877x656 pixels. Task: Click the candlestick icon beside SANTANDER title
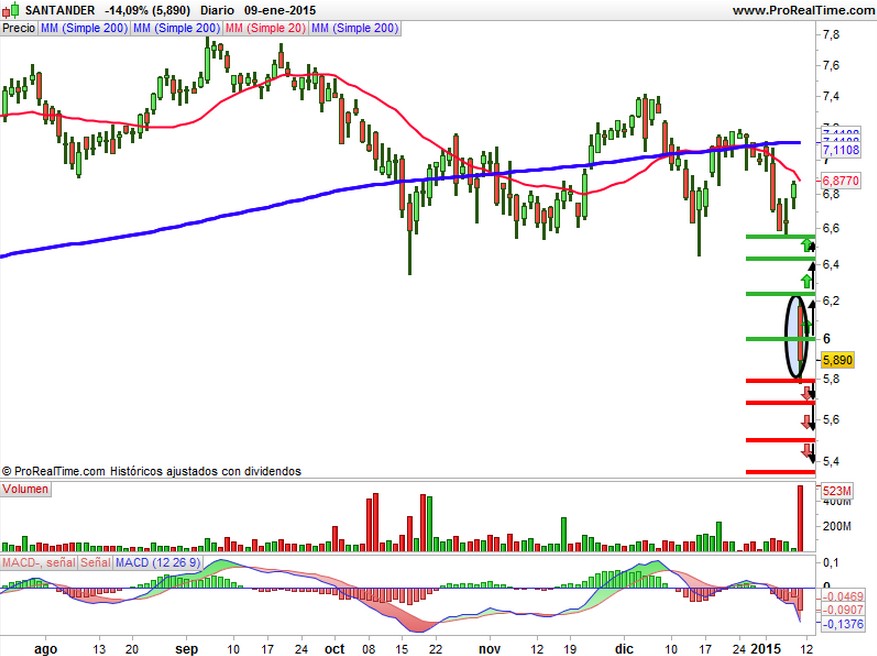11,10
